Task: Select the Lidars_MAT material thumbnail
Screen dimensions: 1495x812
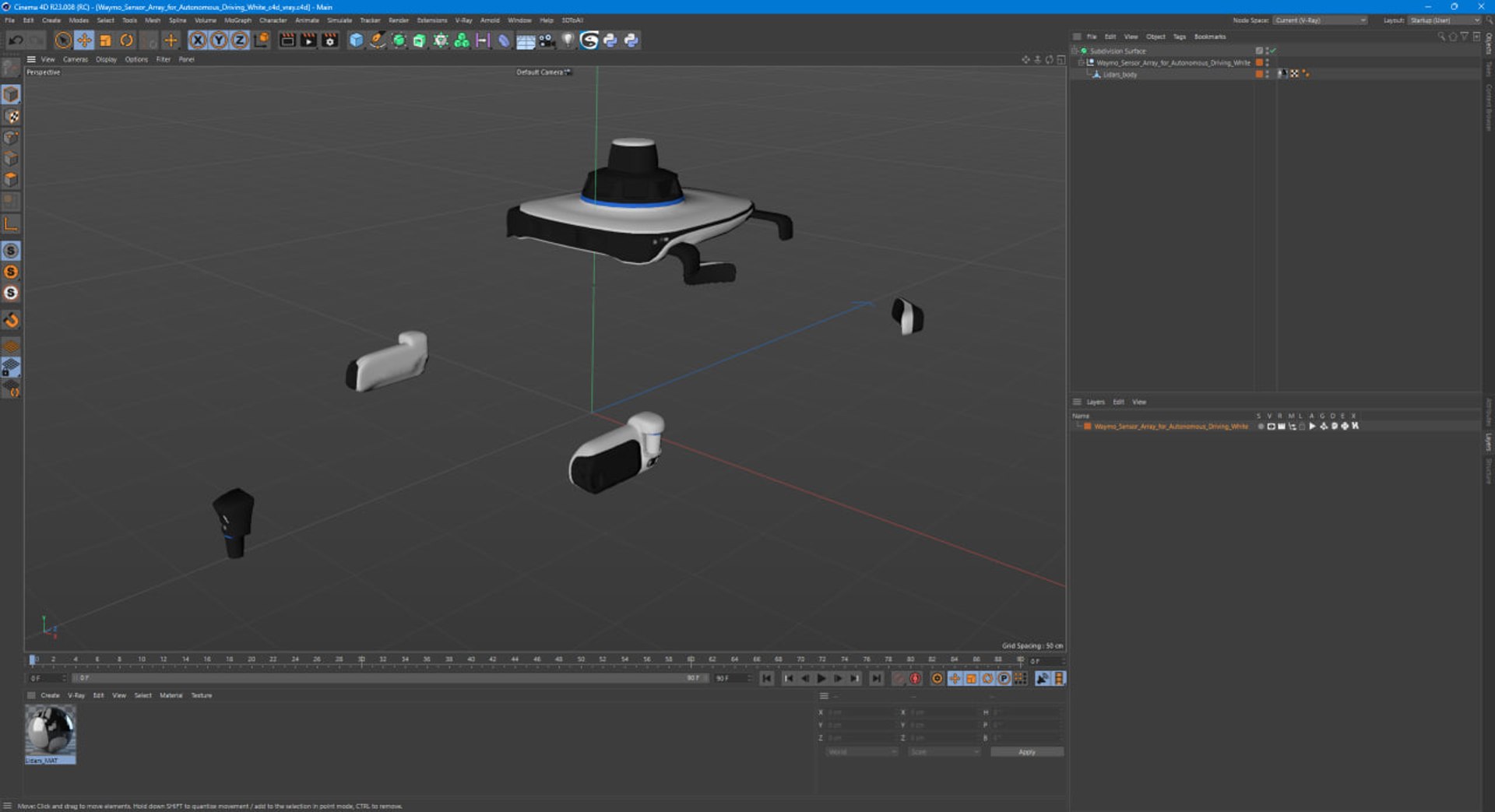Action: click(x=51, y=730)
